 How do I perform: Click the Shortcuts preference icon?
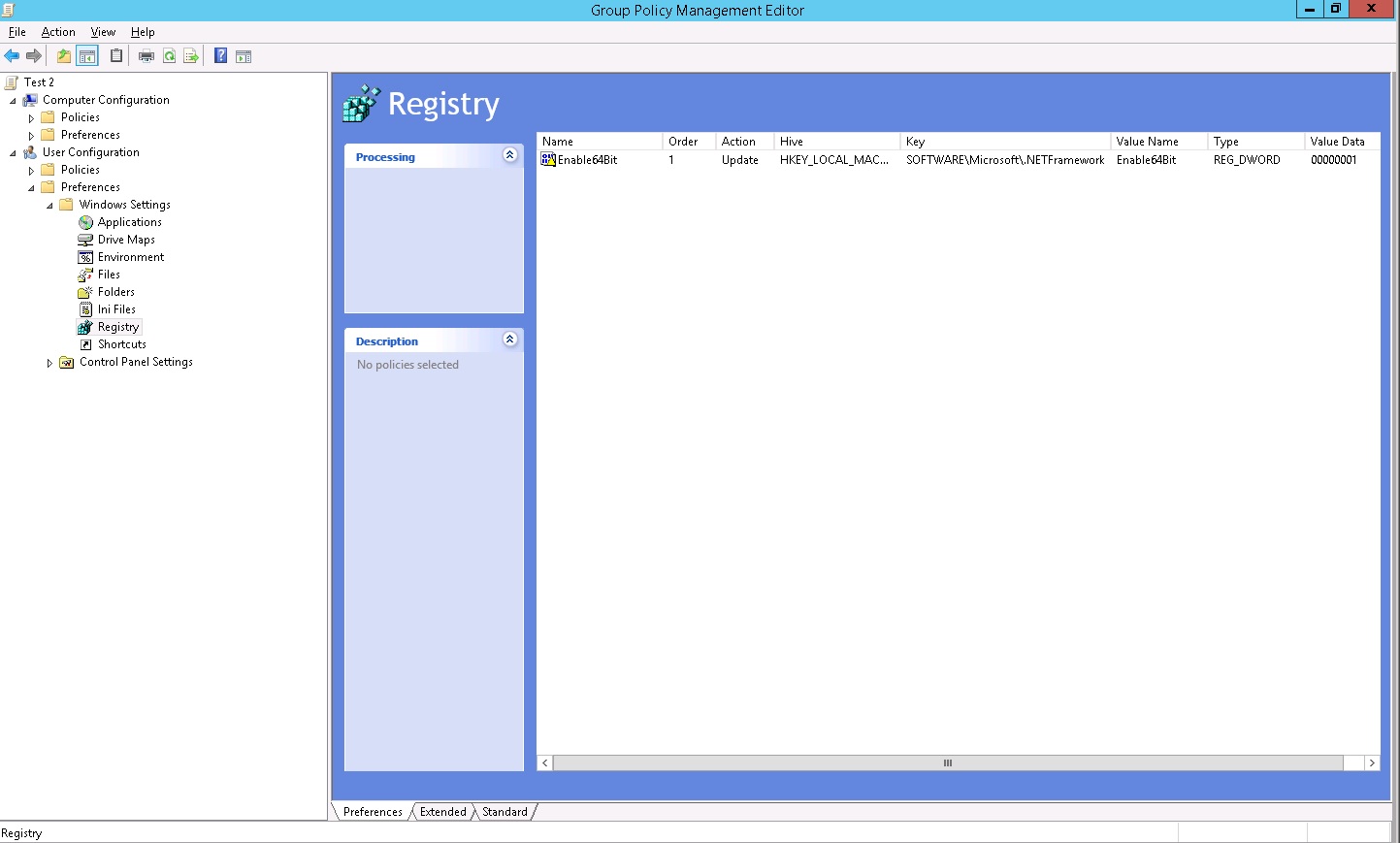click(86, 344)
